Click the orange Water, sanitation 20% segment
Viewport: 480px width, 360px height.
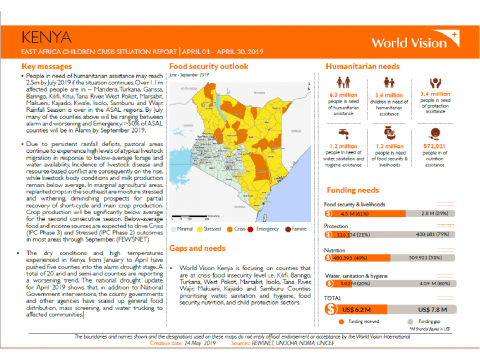click(x=338, y=284)
